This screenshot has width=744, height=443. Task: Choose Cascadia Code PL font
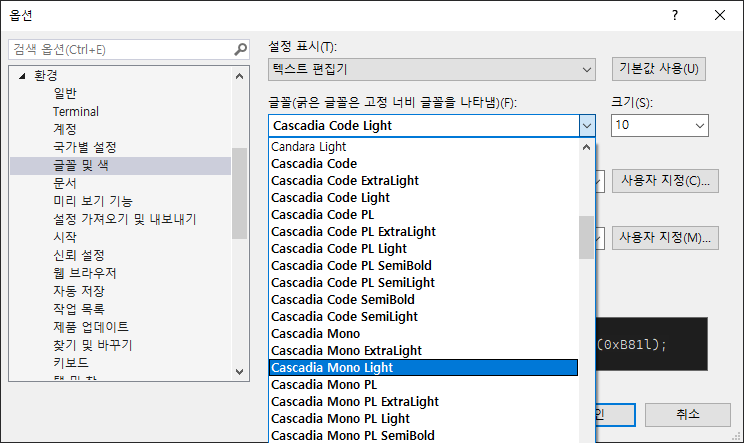pyautogui.click(x=423, y=215)
